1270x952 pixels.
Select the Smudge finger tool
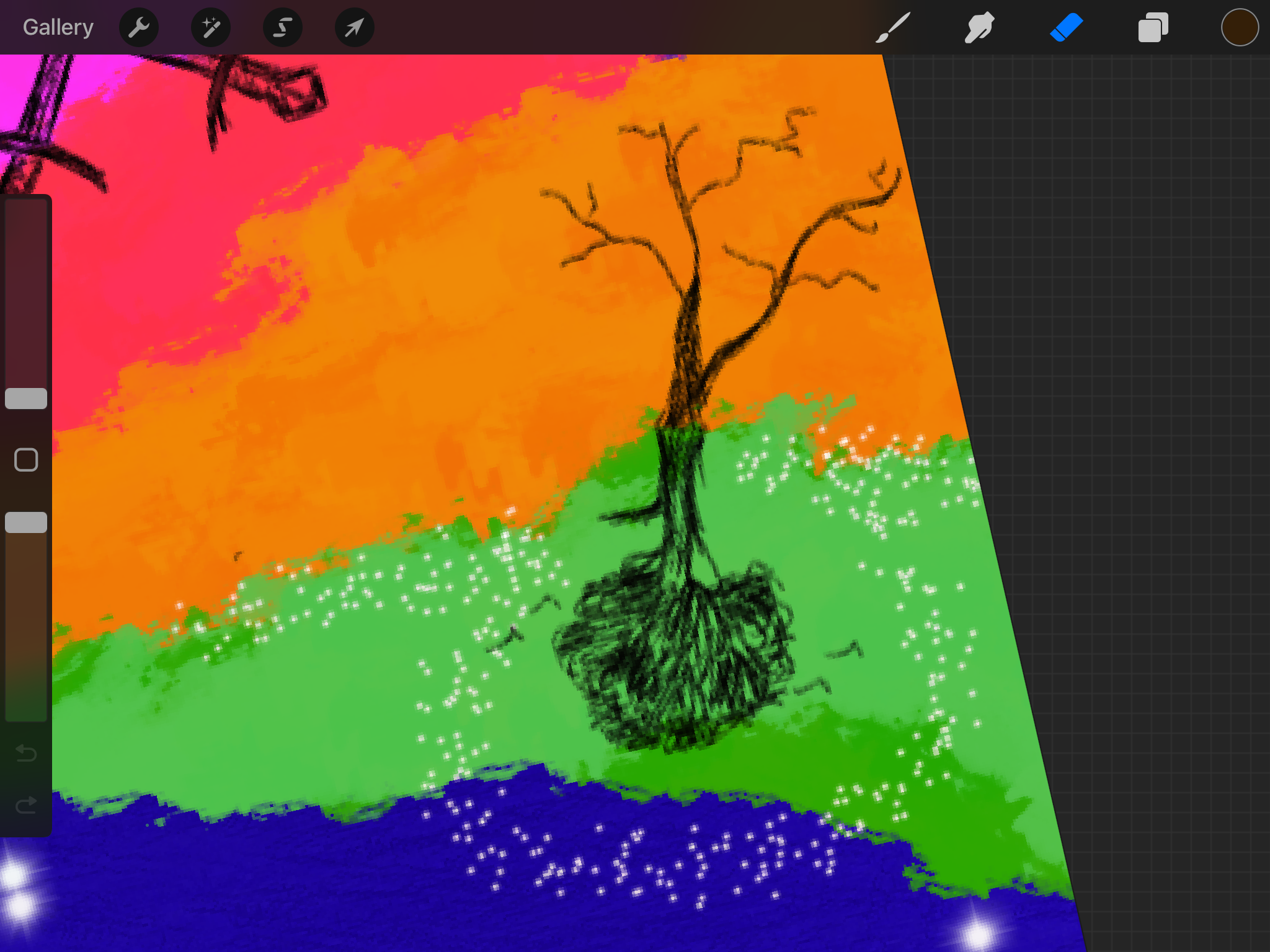pos(979,28)
